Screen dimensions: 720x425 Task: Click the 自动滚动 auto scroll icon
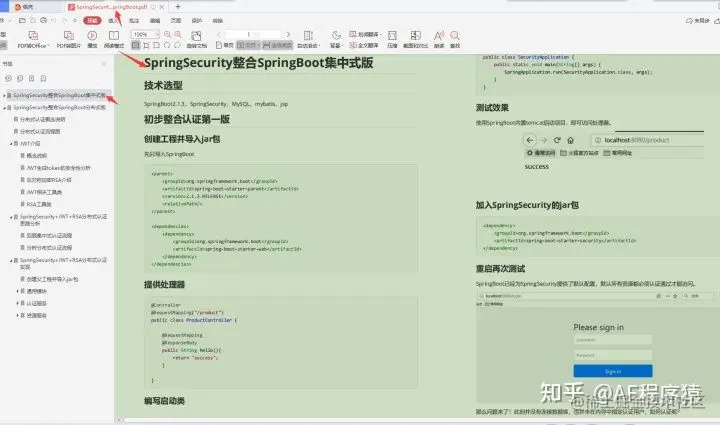308,36
